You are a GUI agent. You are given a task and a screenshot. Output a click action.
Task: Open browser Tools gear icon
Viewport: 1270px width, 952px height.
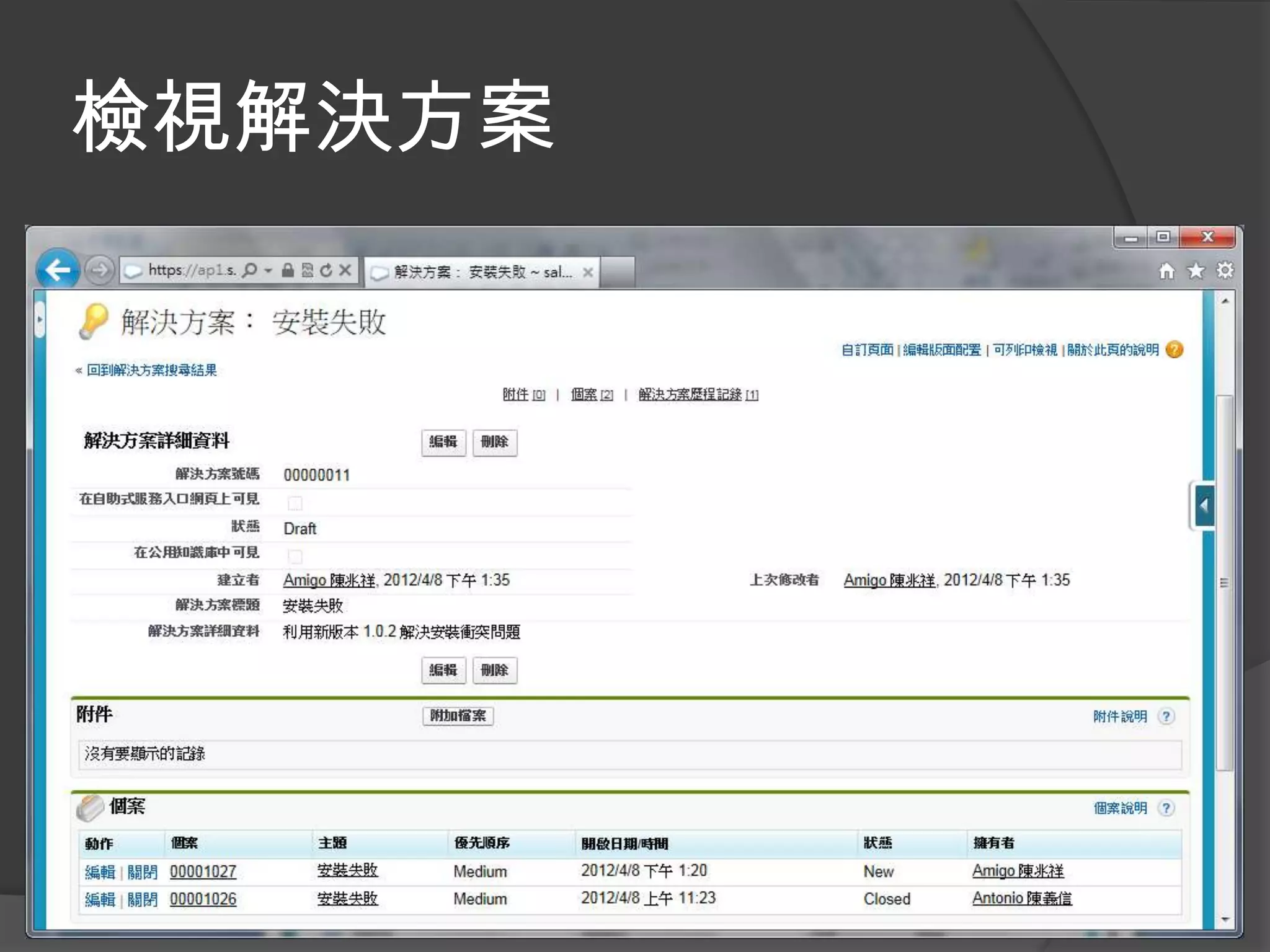coord(1225,270)
